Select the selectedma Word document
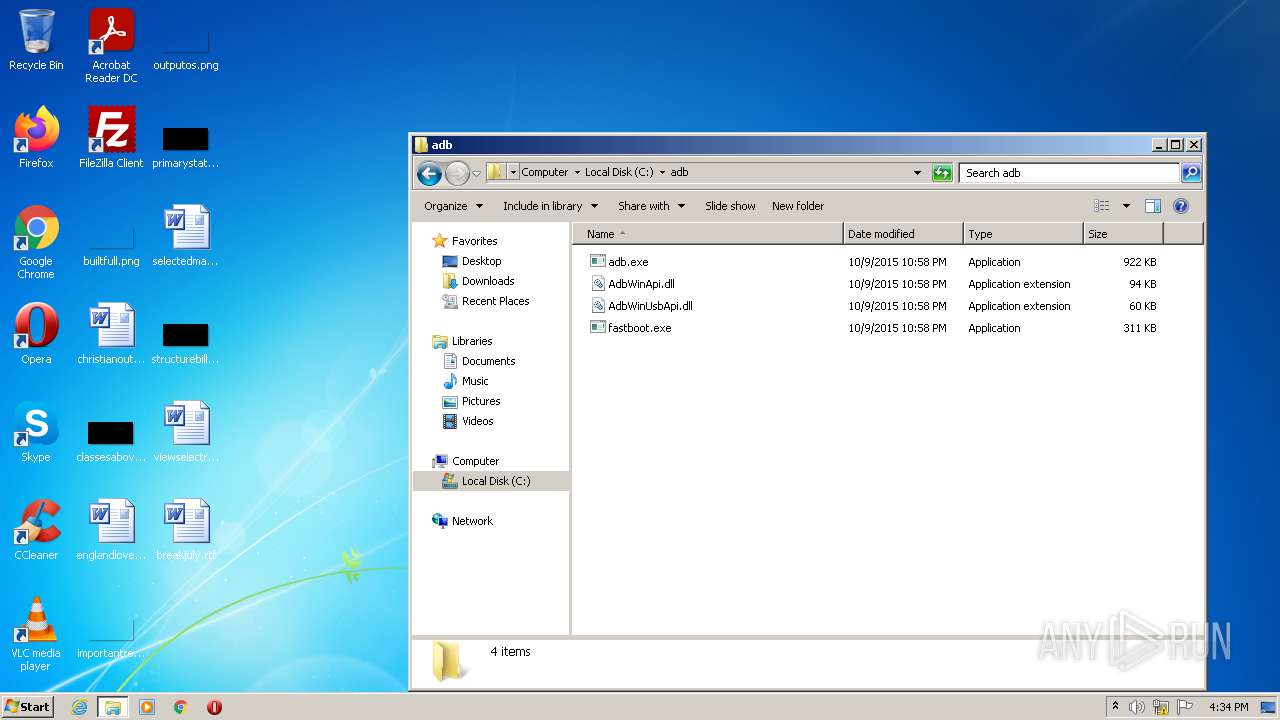 pos(186,236)
